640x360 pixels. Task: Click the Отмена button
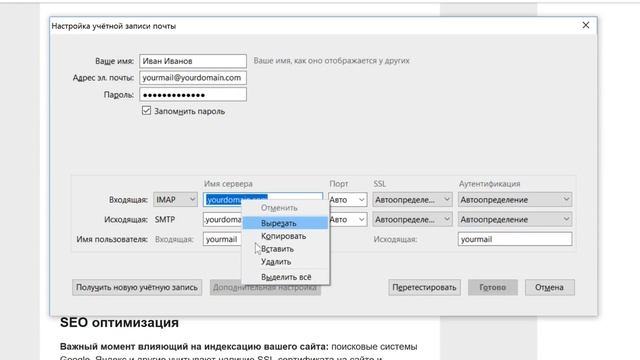[x=549, y=287]
